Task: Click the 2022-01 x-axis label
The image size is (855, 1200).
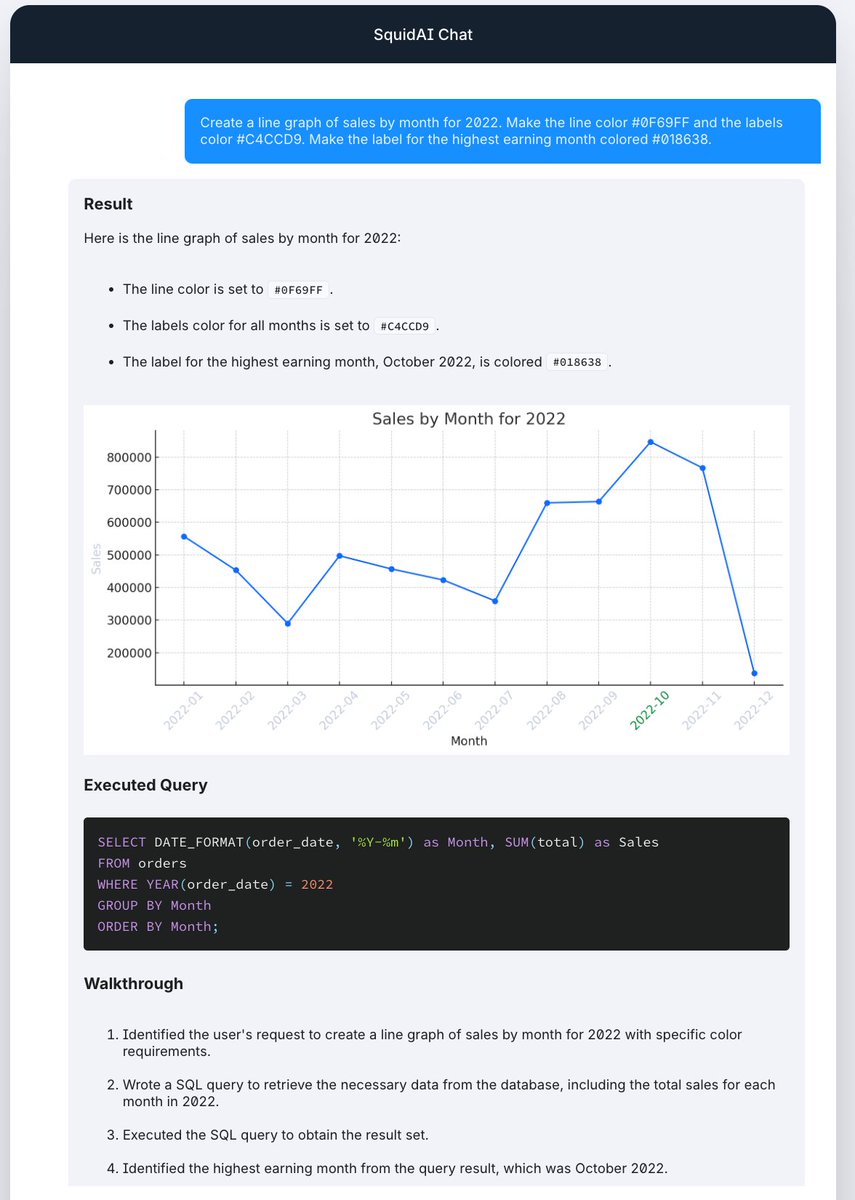Action: click(x=184, y=709)
